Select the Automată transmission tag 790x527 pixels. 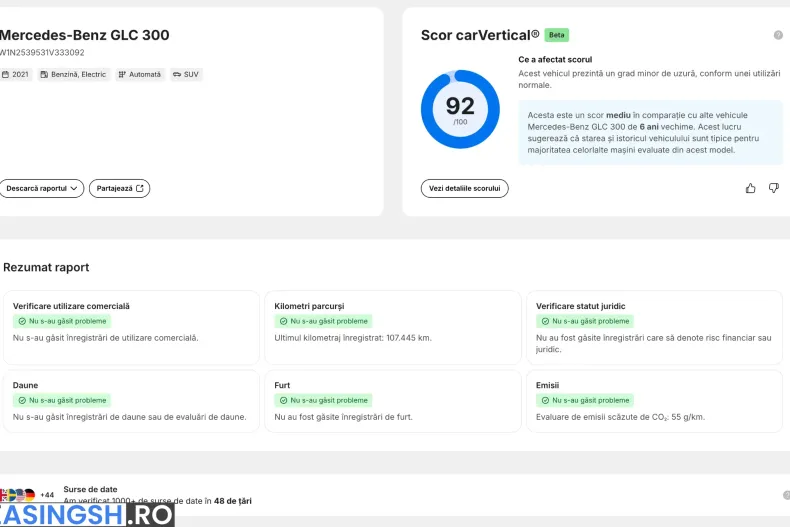click(140, 74)
